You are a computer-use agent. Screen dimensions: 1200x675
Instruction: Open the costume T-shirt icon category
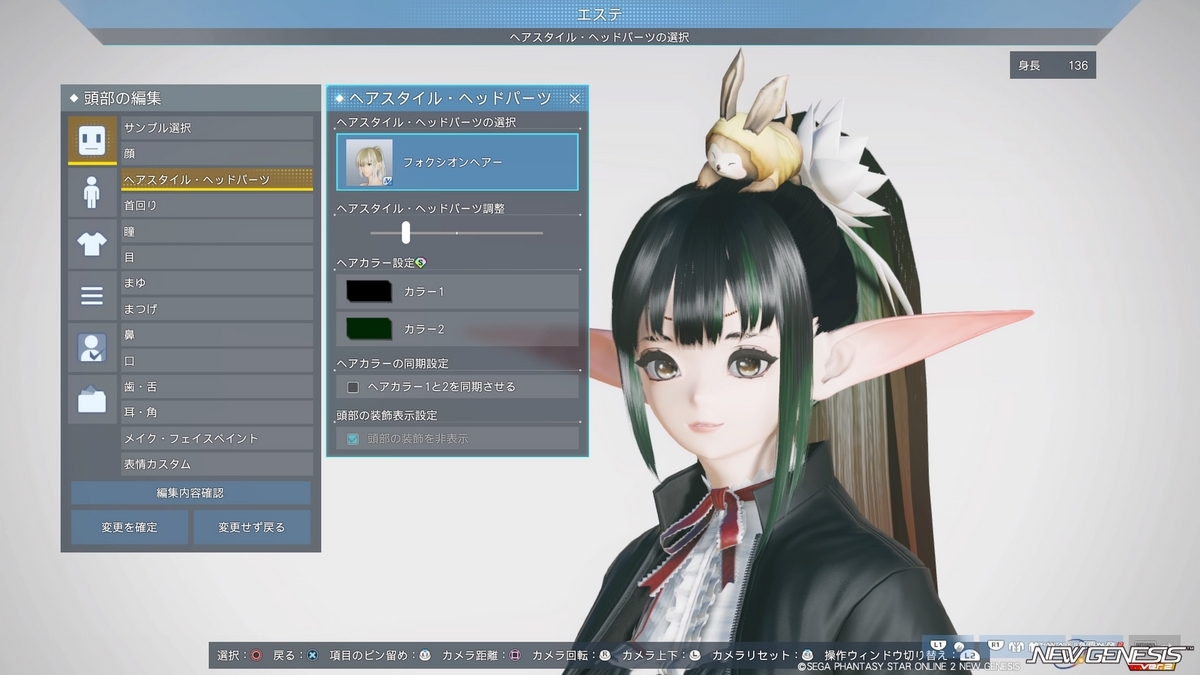pos(92,244)
